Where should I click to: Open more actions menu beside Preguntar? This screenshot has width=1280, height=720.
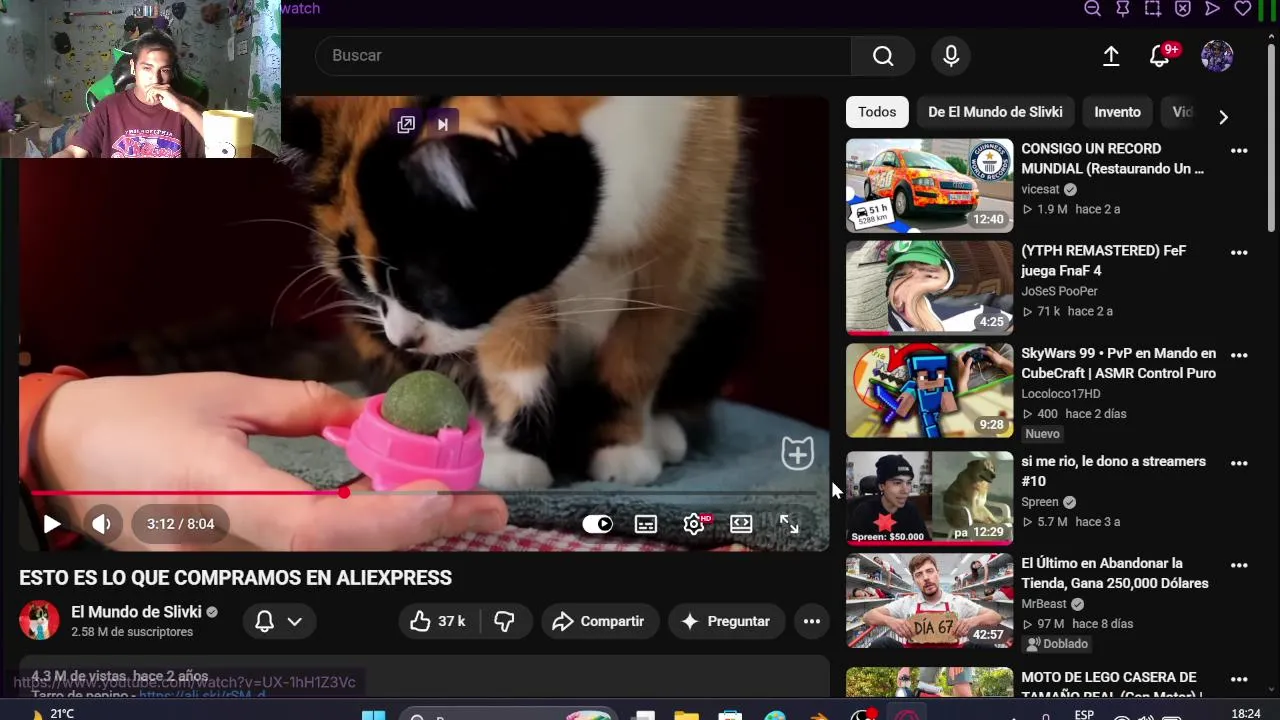812,621
